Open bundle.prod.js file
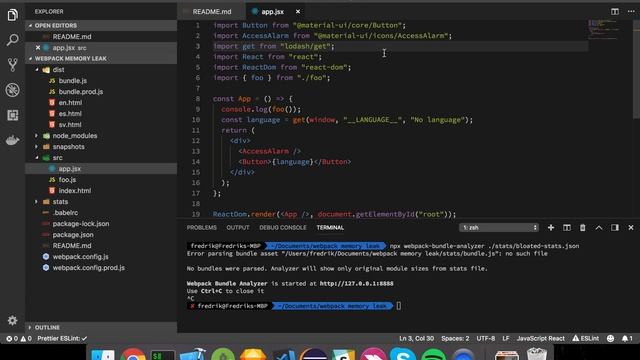This screenshot has width=640, height=360. [x=80, y=92]
